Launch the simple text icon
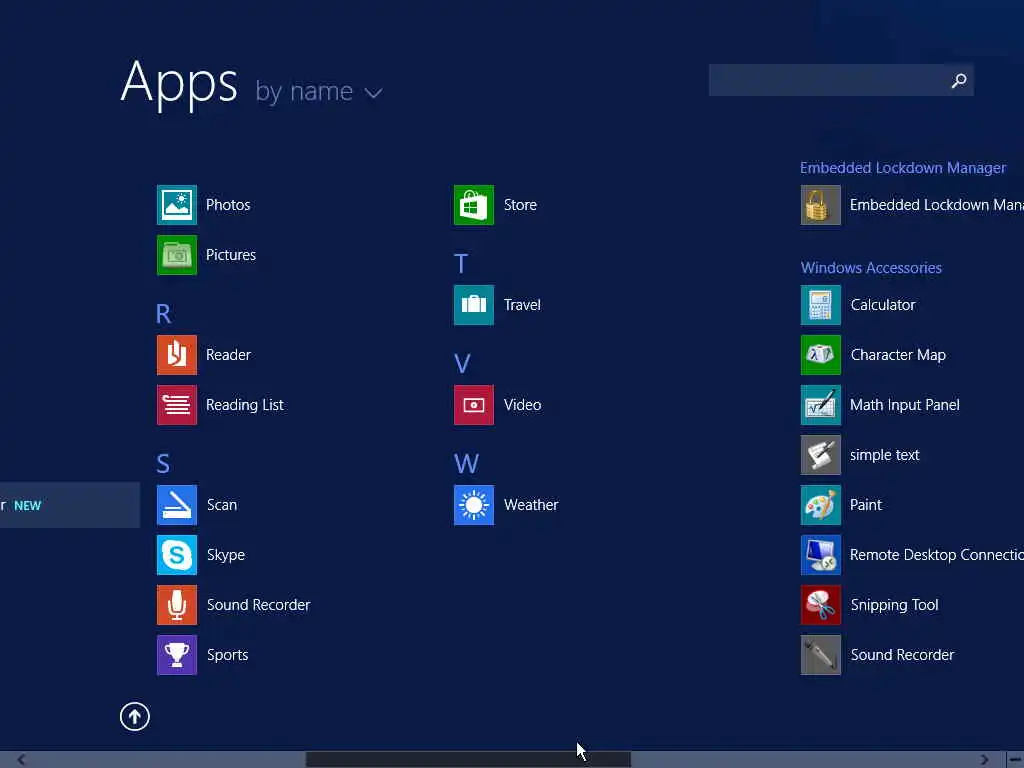 (x=821, y=455)
